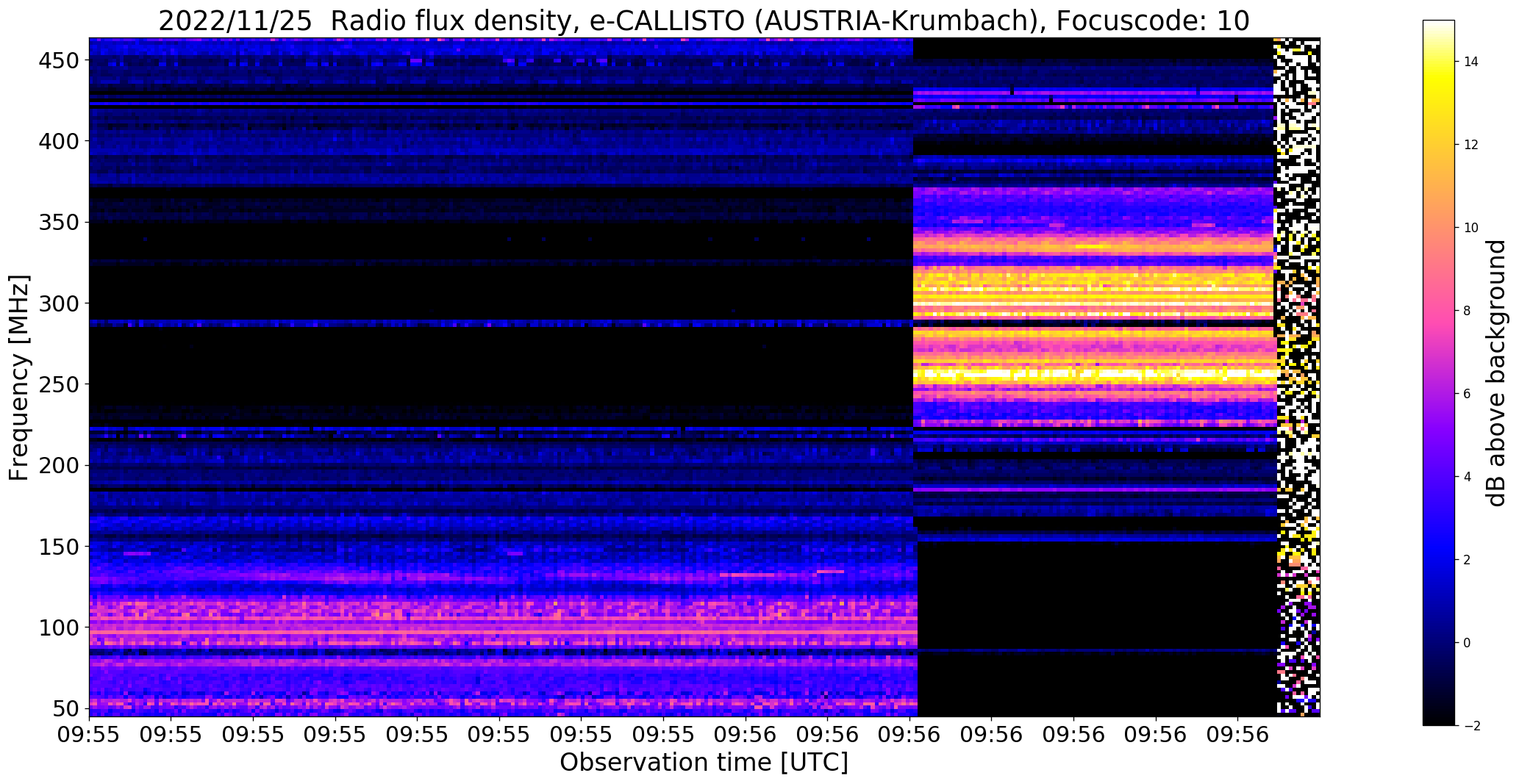Click the colorbar tick value 4
1519x784 pixels.
click(x=1468, y=477)
